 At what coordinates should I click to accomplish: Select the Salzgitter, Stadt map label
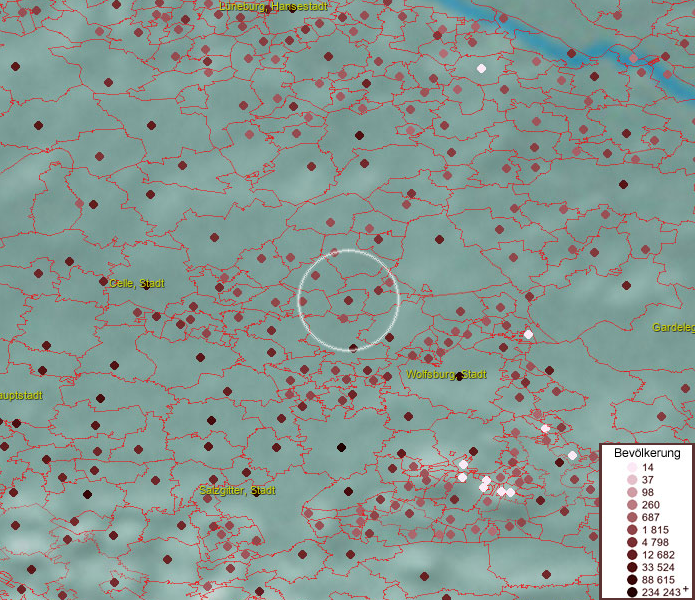coord(237,491)
